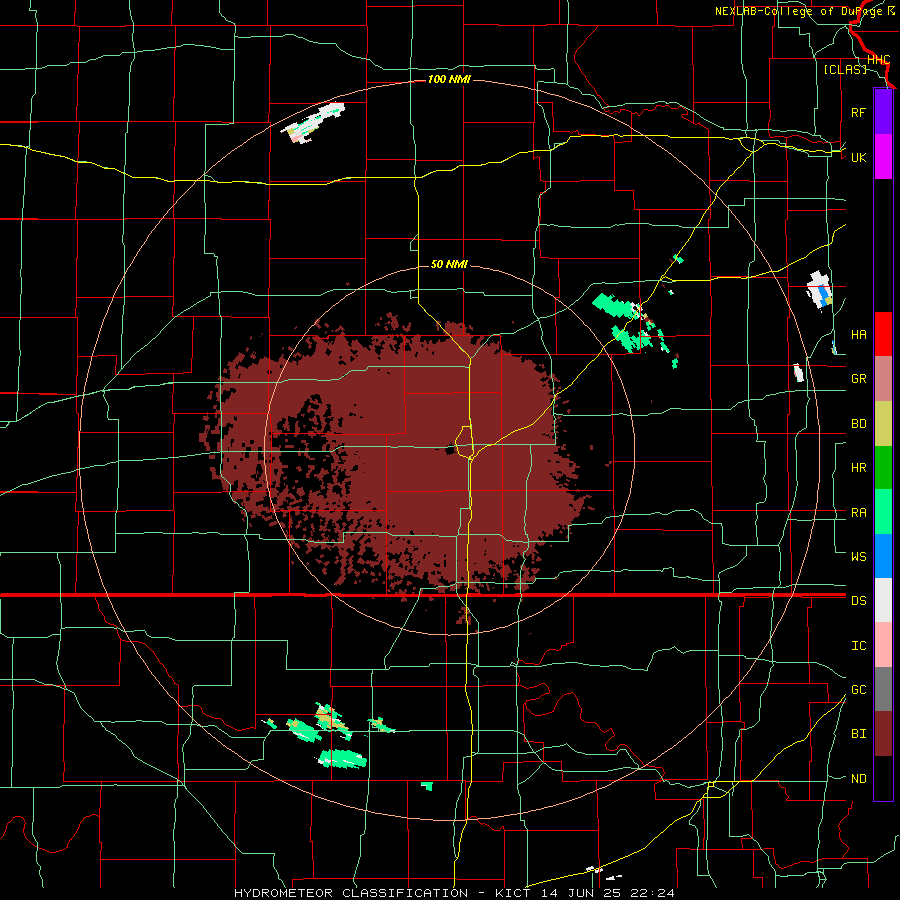
Task: Click the "DS" legend label
Action: [858, 601]
